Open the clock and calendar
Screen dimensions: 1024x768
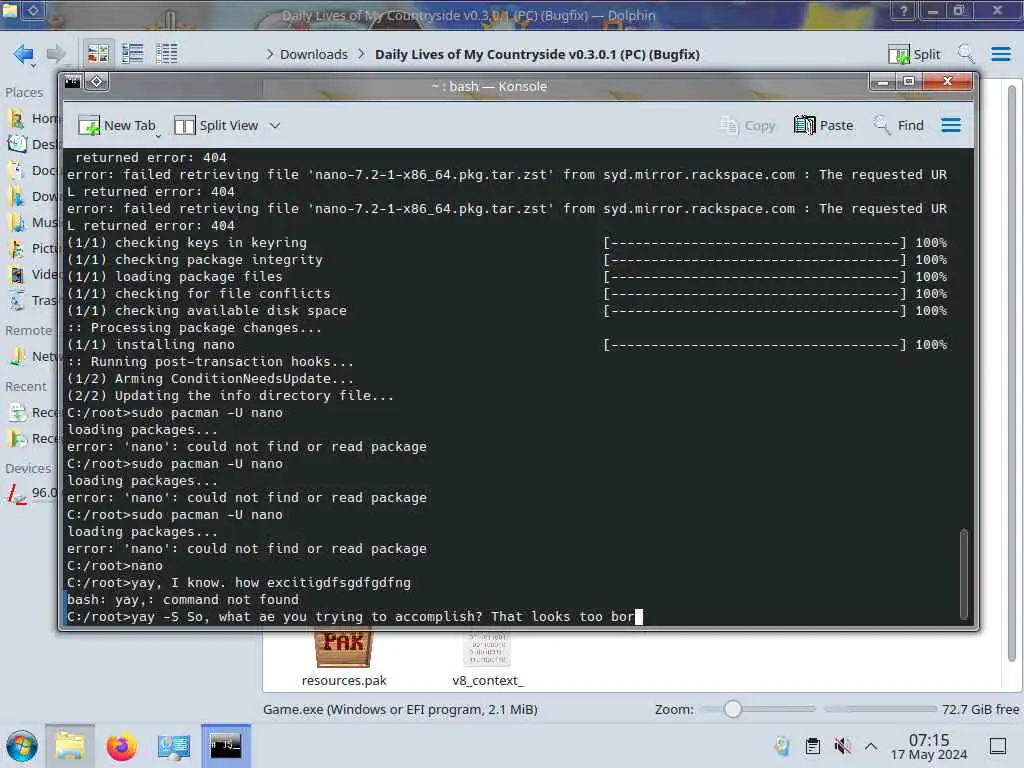point(929,747)
